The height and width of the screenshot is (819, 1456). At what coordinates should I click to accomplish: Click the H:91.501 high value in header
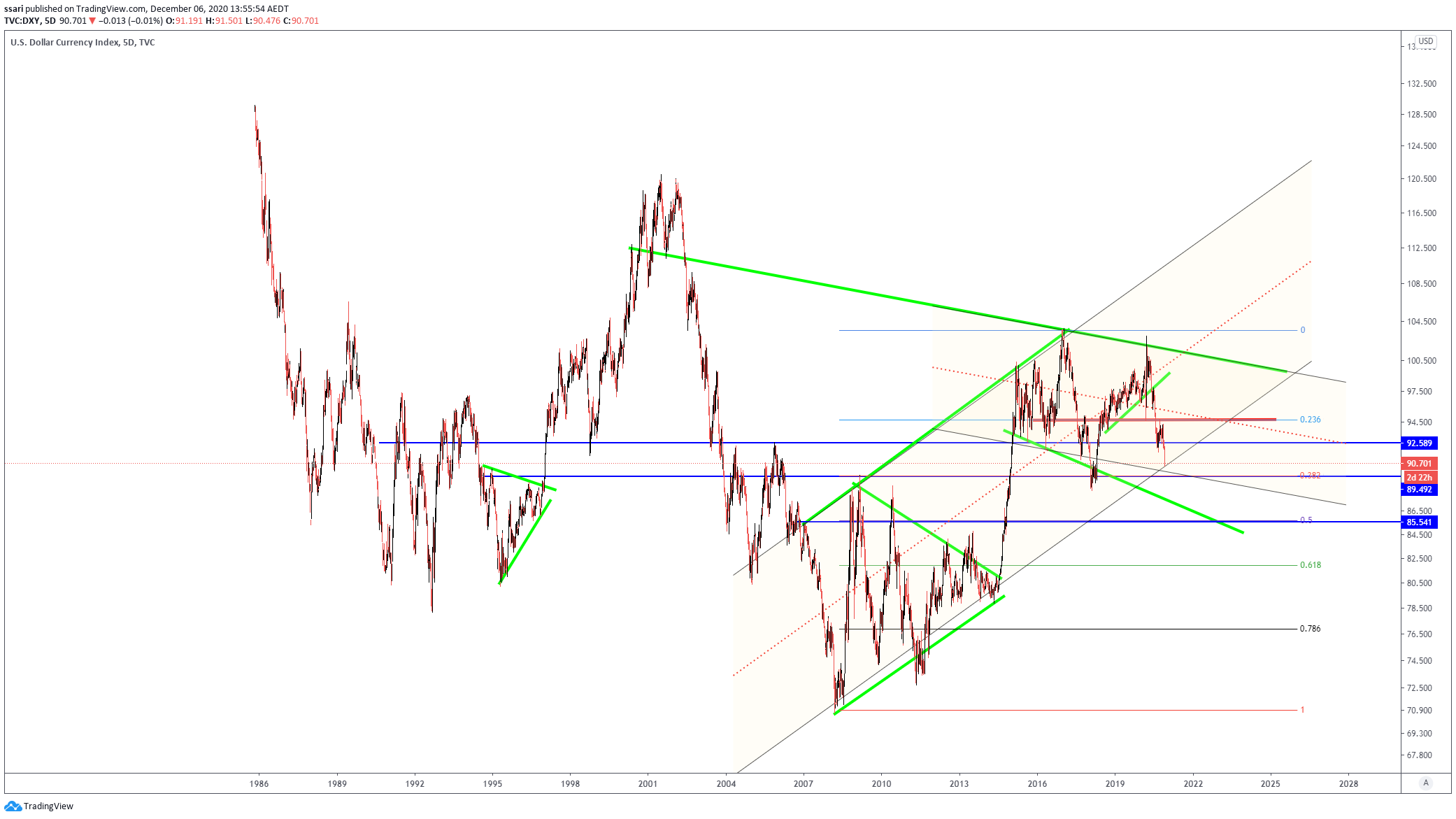tap(224, 21)
